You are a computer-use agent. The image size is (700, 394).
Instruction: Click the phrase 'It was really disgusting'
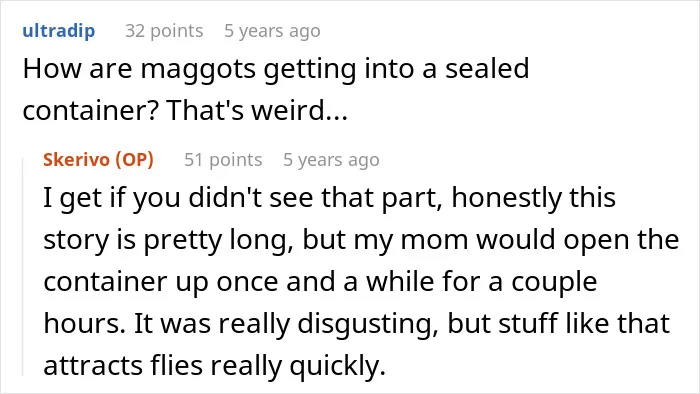click(286, 323)
